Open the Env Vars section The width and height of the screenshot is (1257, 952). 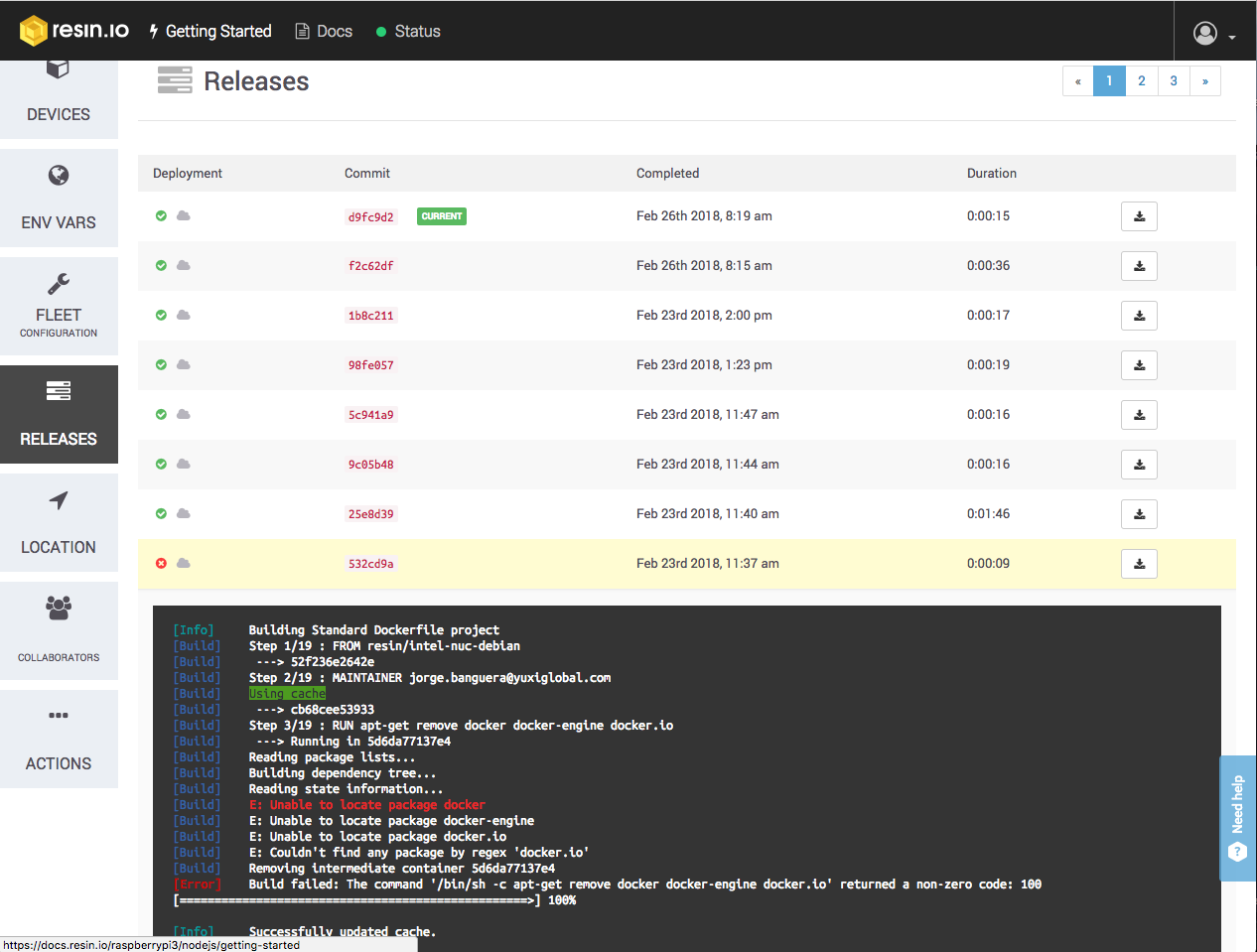coord(59,198)
